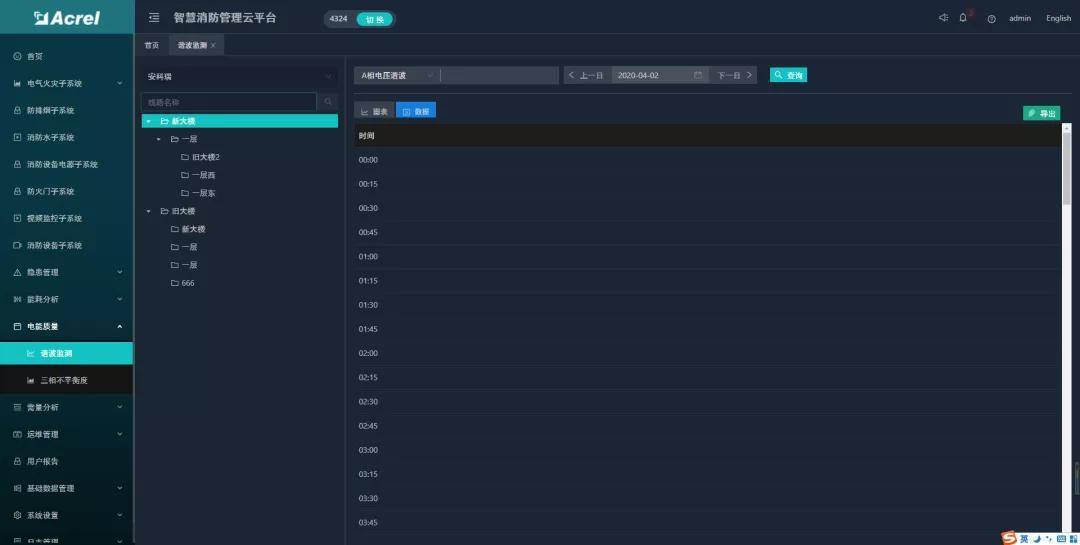Open the calendar icon in date field
1080x545 pixels.
coord(698,75)
